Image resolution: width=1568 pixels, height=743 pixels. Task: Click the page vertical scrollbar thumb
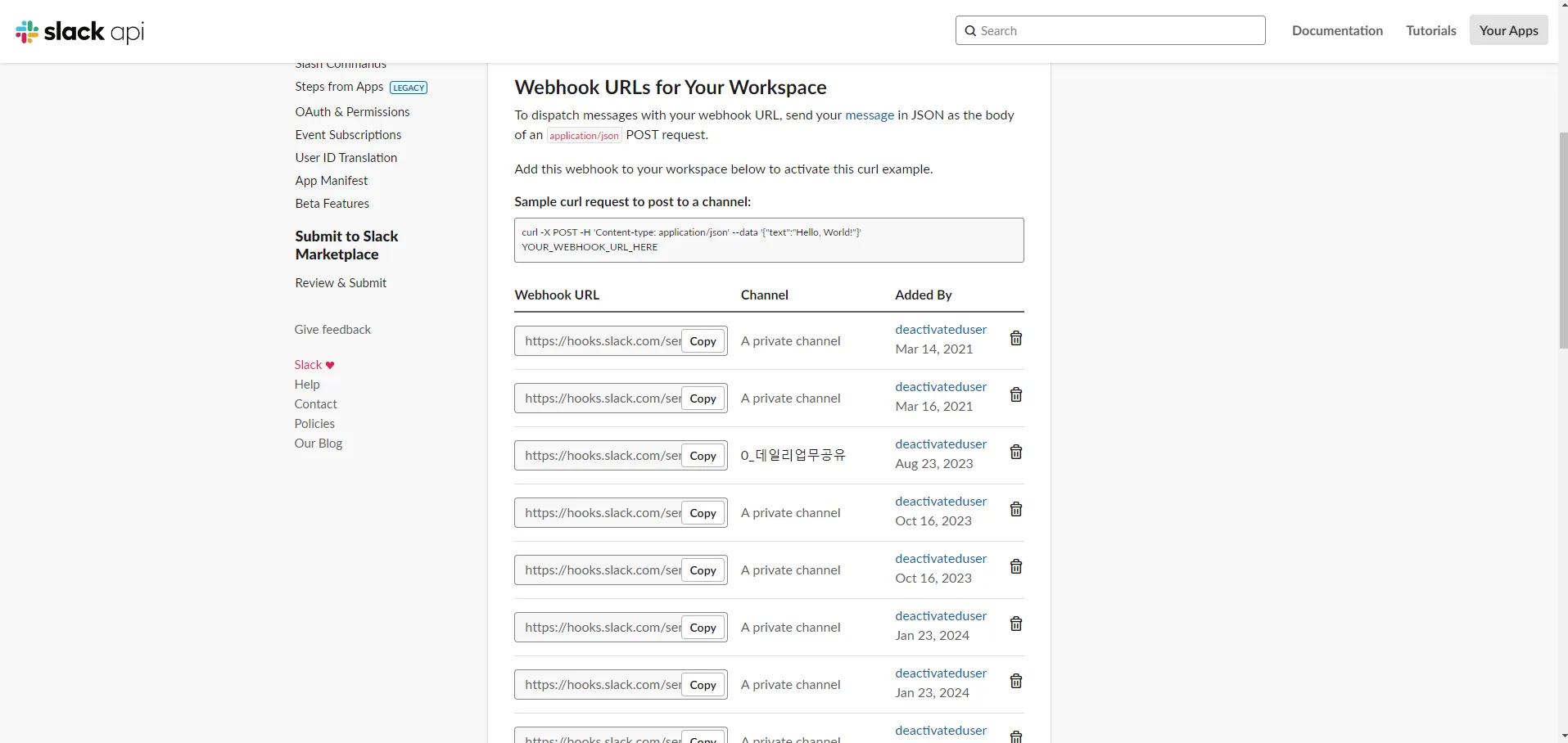[x=1563, y=241]
